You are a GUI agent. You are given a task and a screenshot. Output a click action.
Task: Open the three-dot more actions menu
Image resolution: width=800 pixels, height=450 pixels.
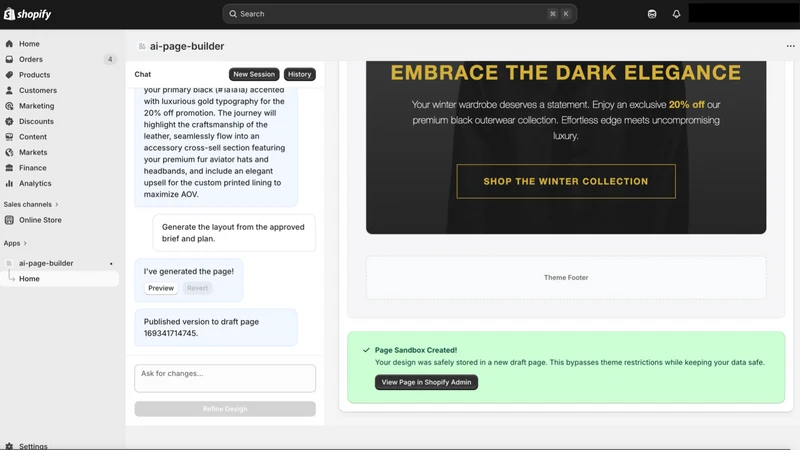click(790, 46)
